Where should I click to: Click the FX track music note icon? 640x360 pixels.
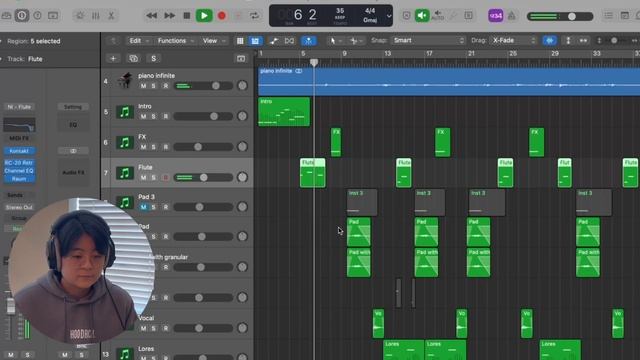point(125,142)
